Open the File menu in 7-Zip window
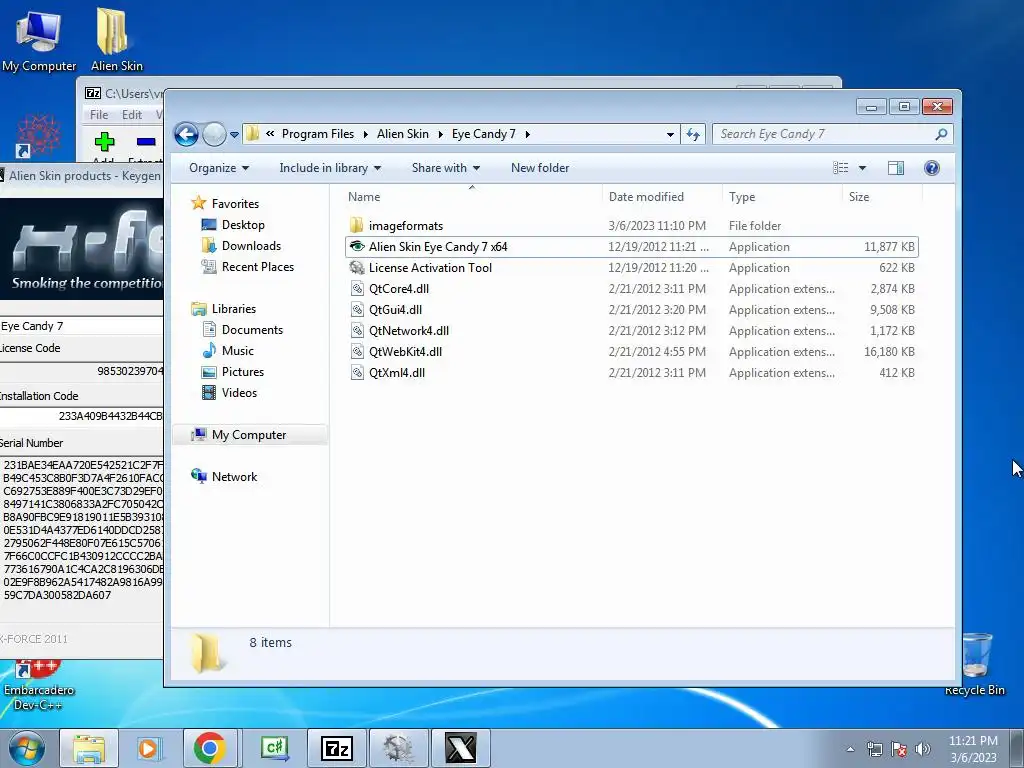The width and height of the screenshot is (1024, 768). pyautogui.click(x=99, y=114)
